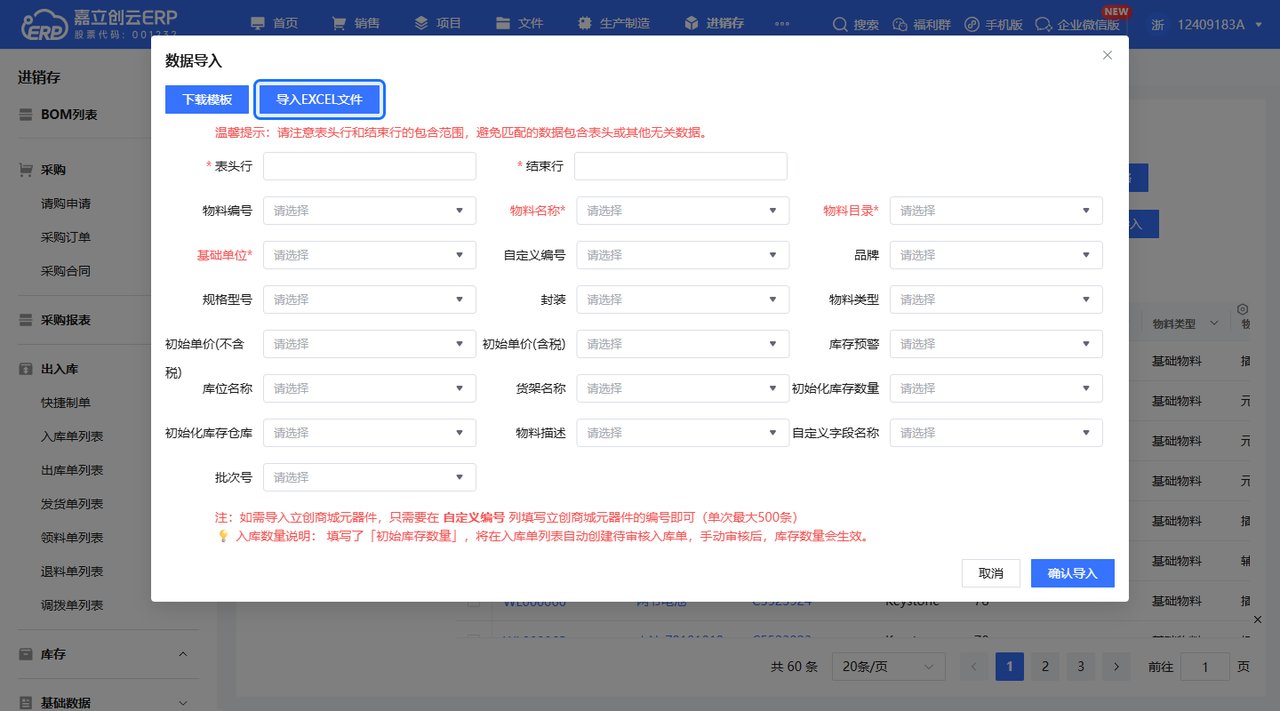
Task: Open the 规格型号 dropdown
Action: pyautogui.click(x=369, y=299)
